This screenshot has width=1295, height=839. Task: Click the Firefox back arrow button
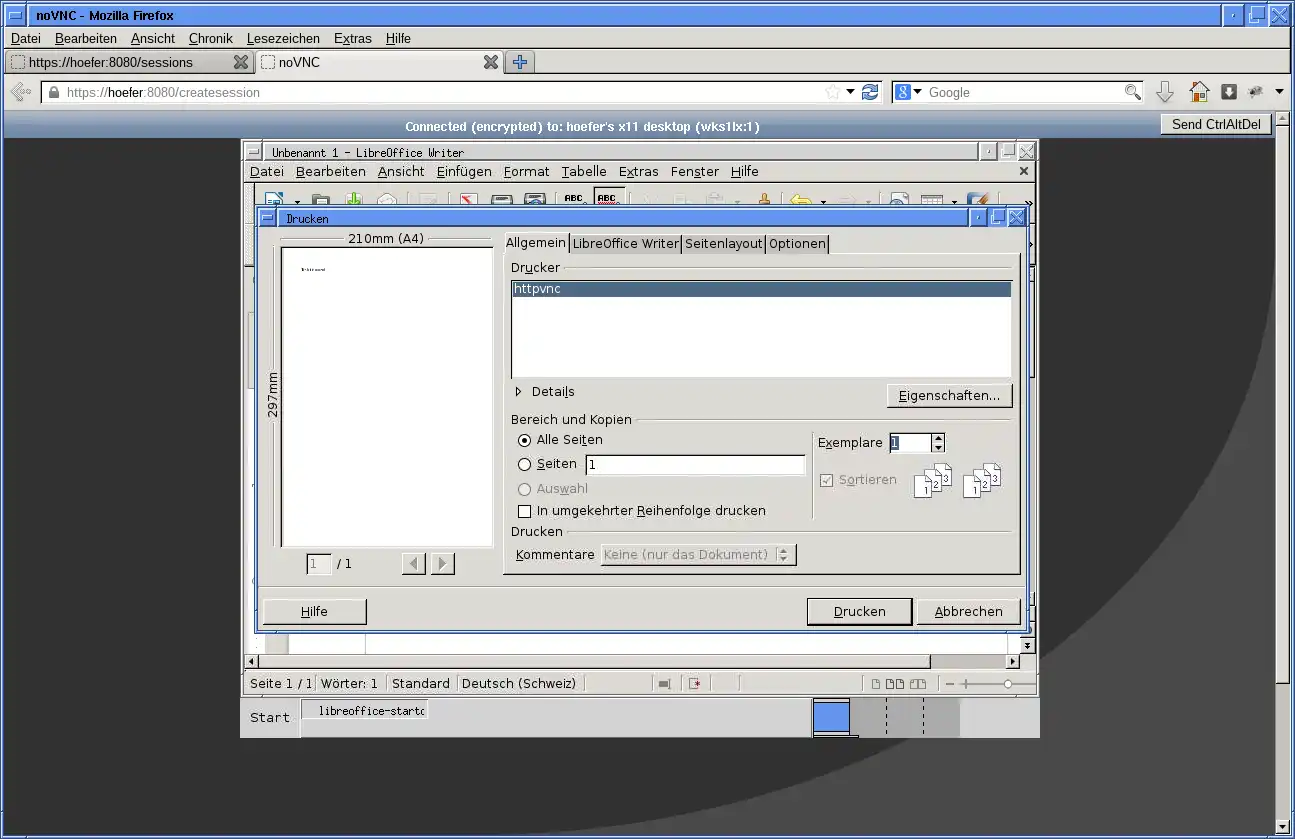(x=19, y=92)
